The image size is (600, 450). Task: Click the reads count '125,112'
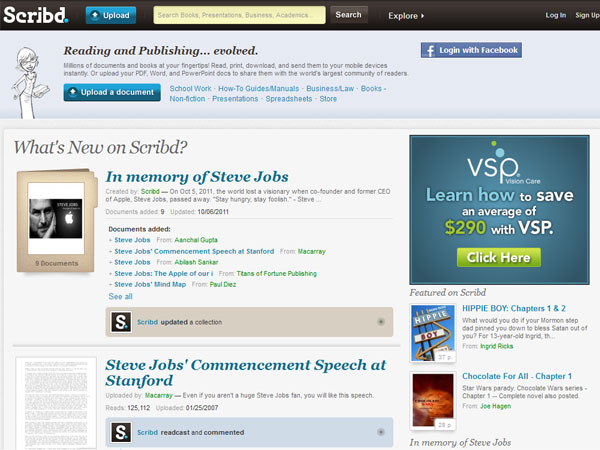click(x=139, y=408)
